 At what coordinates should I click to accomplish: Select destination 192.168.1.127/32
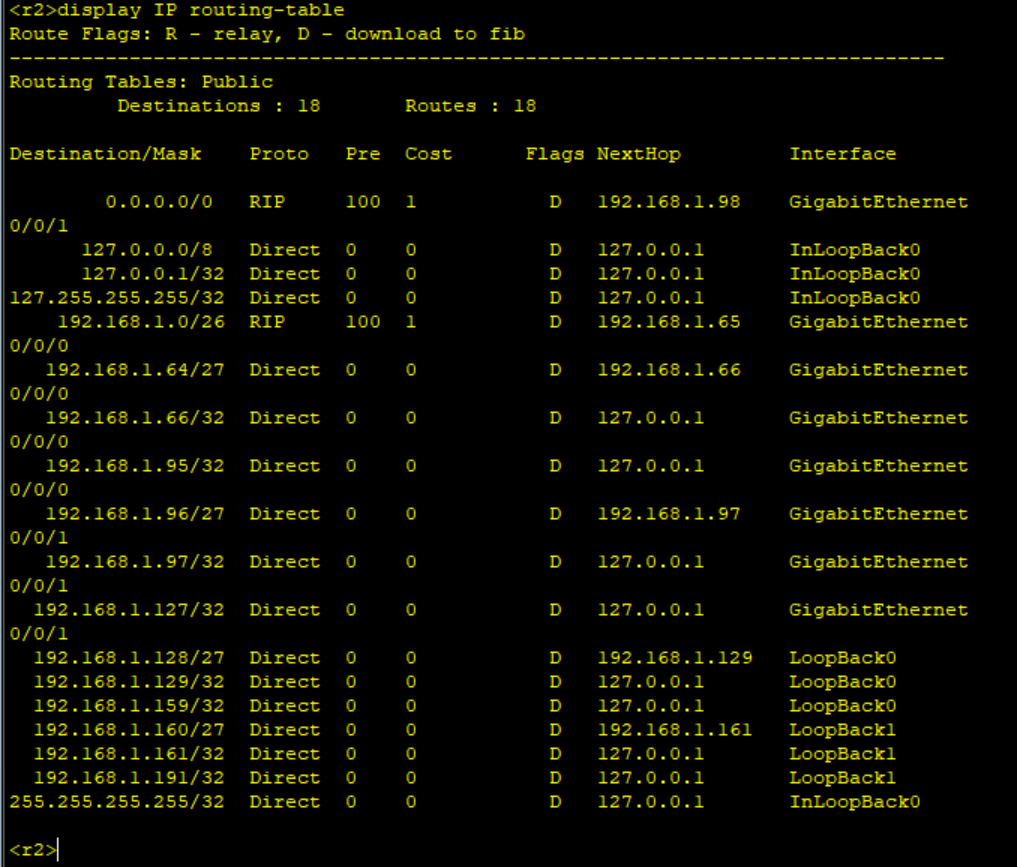(129, 610)
